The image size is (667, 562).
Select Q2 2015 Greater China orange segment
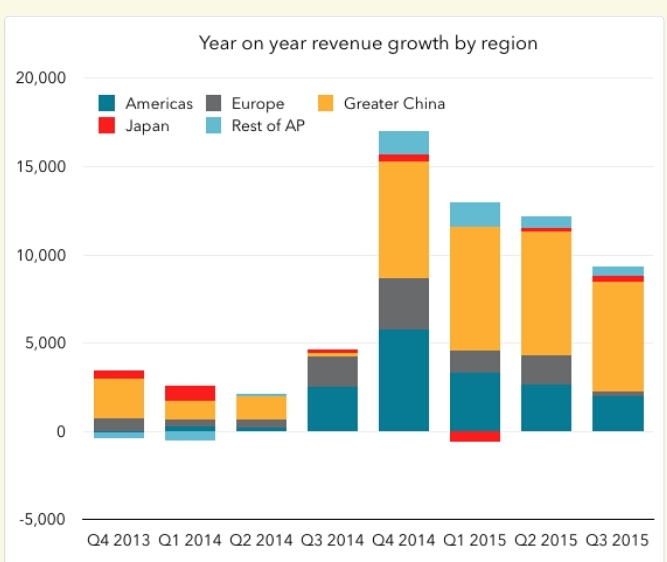point(546,294)
